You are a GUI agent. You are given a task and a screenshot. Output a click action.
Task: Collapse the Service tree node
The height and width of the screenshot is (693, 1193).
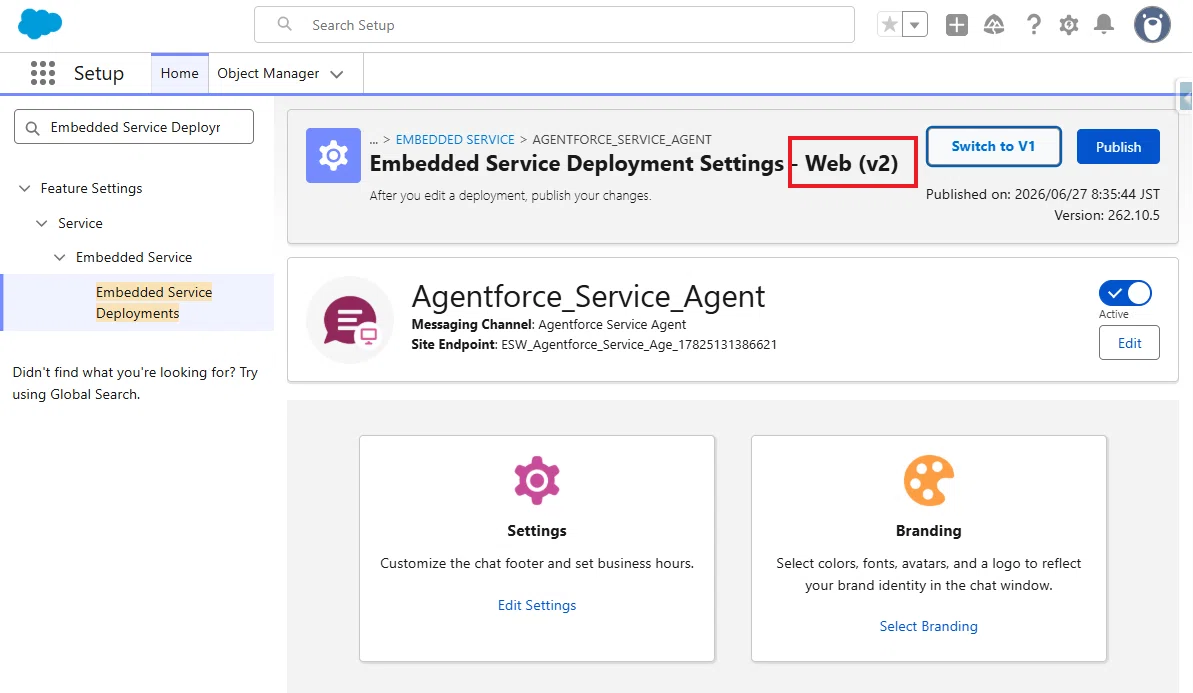click(43, 223)
